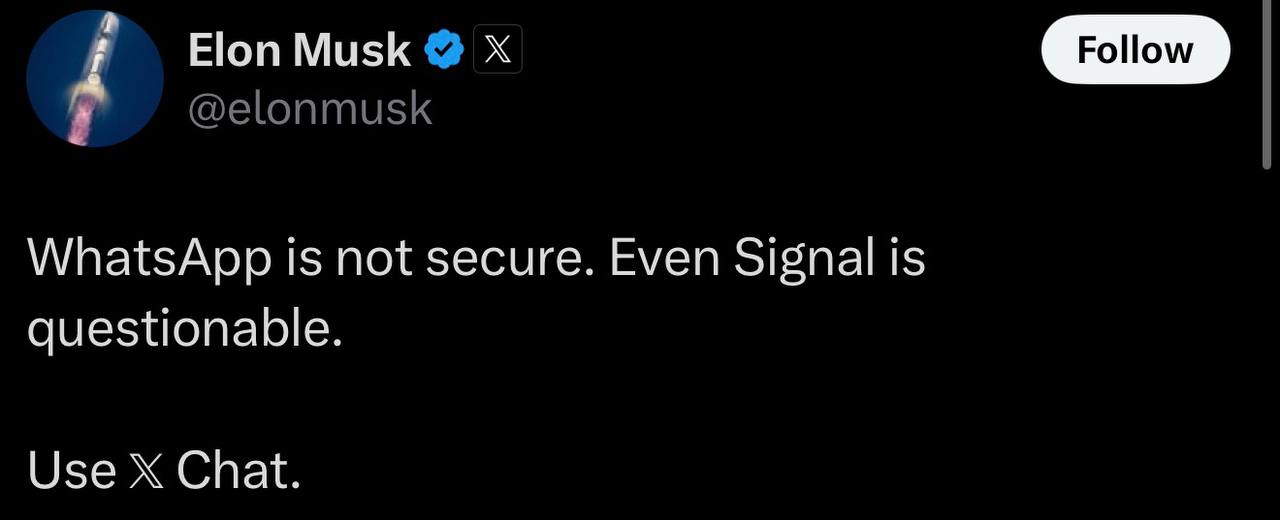Click the word "questionable." in the tweet
Image resolution: width=1280 pixels, height=520 pixels.
click(184, 328)
